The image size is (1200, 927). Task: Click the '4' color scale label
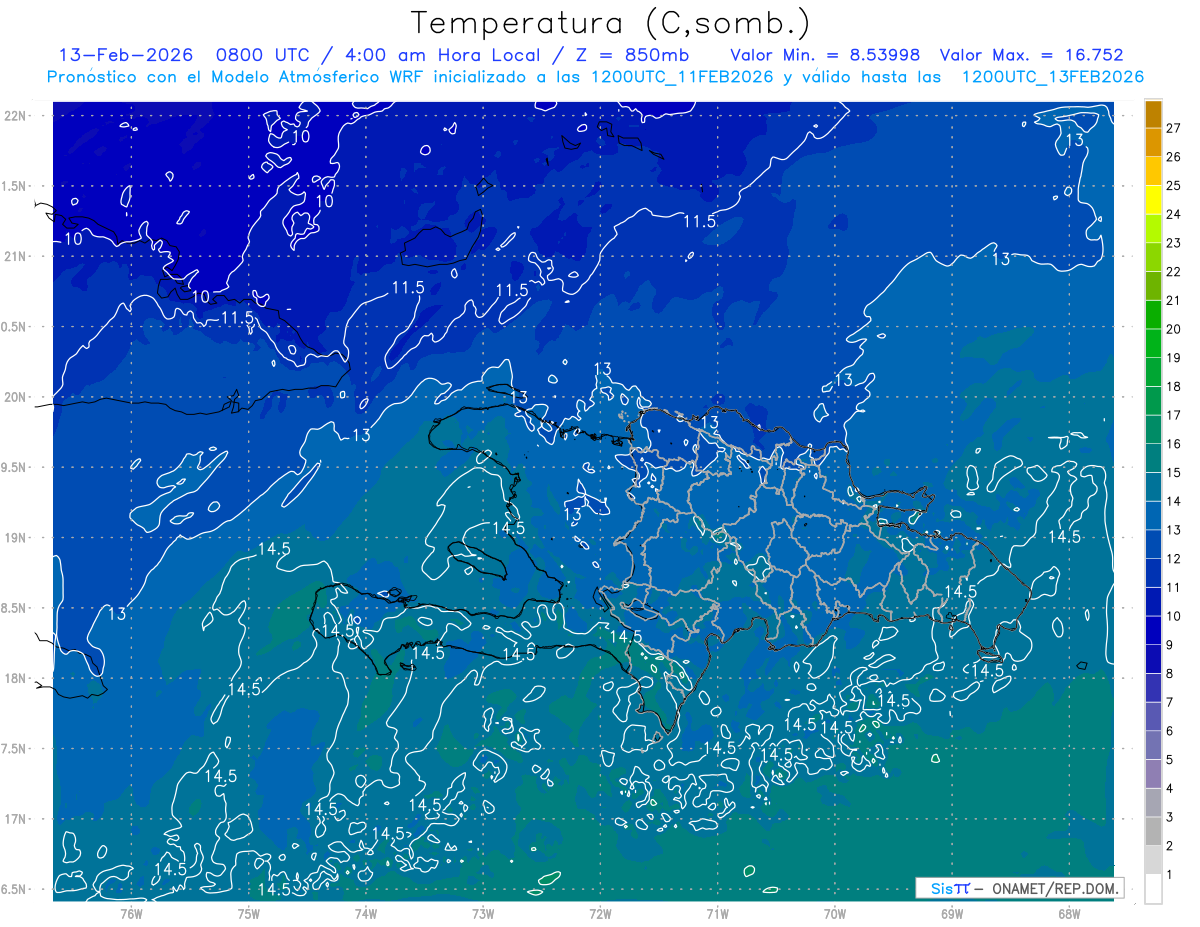1169,789
